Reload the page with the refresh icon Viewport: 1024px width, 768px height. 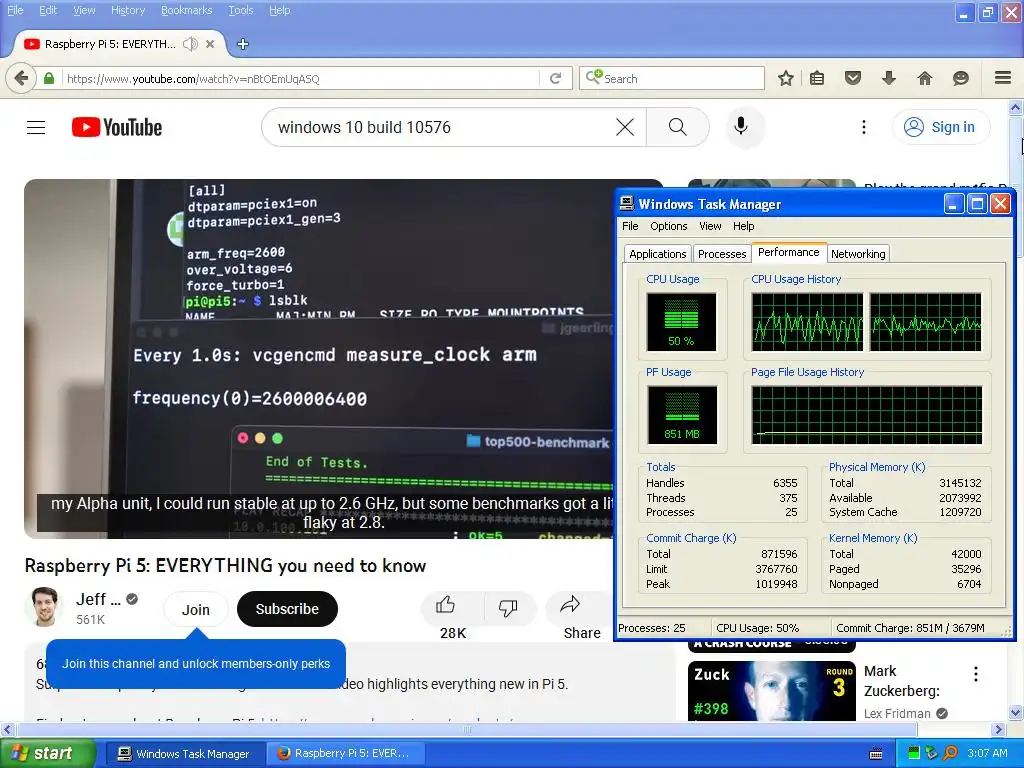(556, 78)
